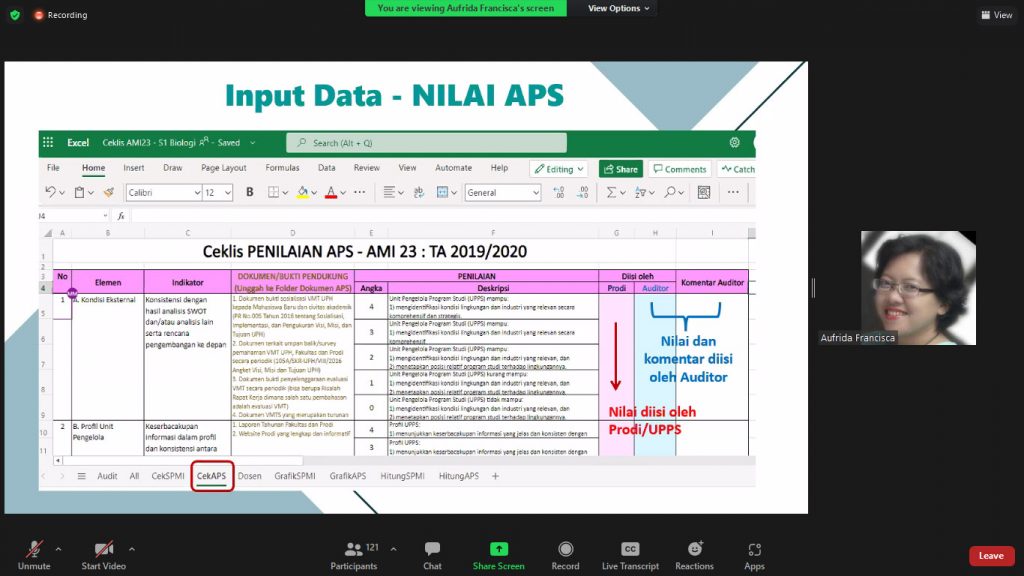Open the View Options dropdown
The width and height of the screenshot is (1024, 576).
[x=618, y=8]
